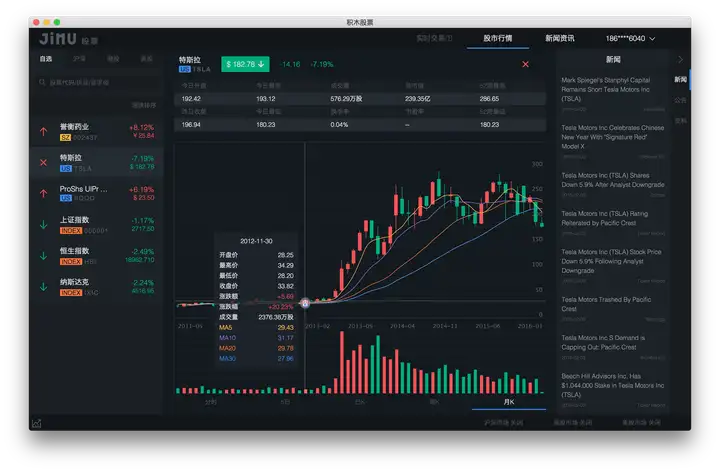
Task: Click the sort label above watchlist
Action: pyautogui.click(x=144, y=105)
